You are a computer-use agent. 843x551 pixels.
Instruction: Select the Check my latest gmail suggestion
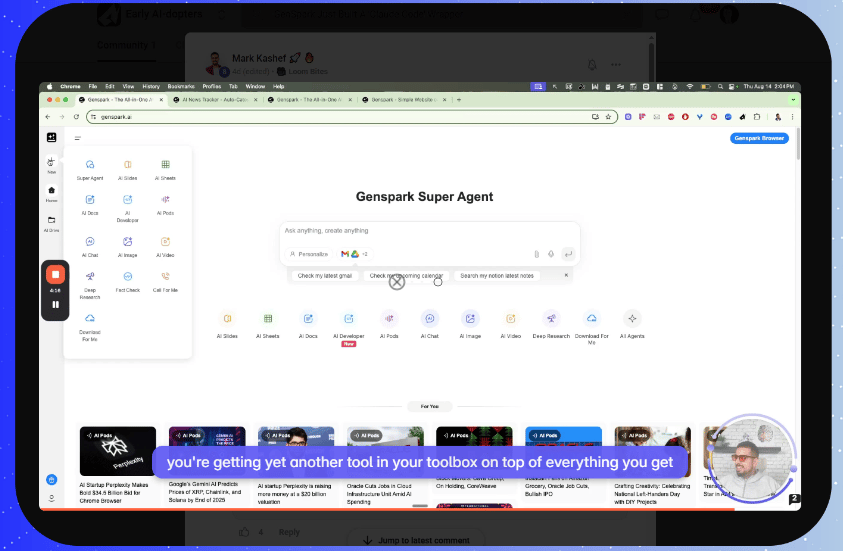(325, 276)
